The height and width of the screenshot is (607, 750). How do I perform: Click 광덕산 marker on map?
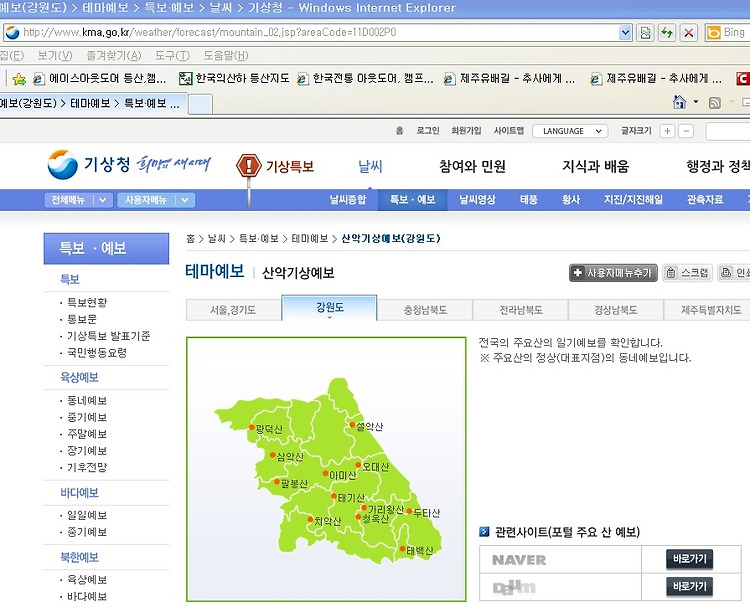point(252,427)
